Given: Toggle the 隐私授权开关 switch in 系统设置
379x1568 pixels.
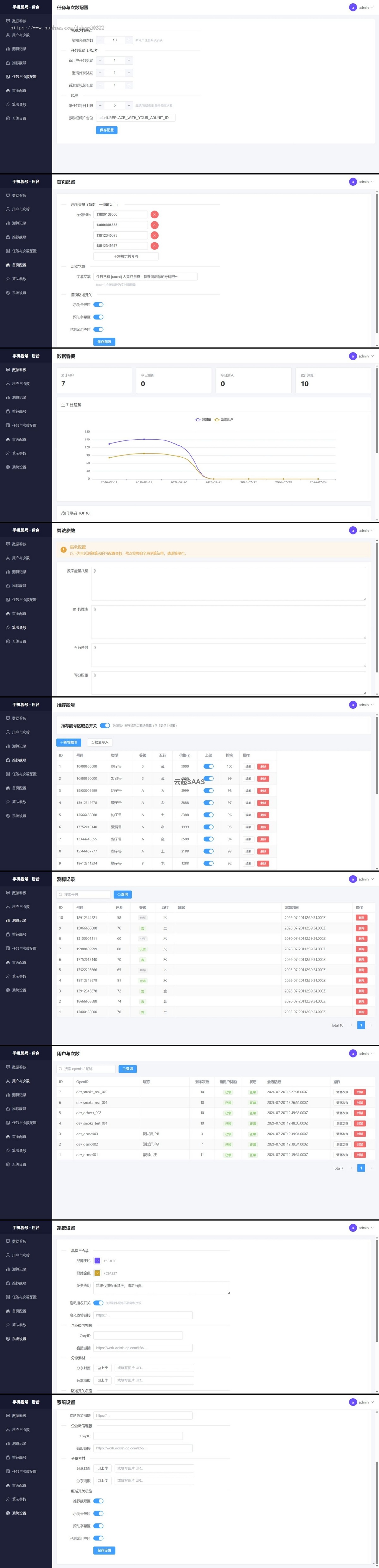Looking at the screenshot, I should pos(99,1303).
